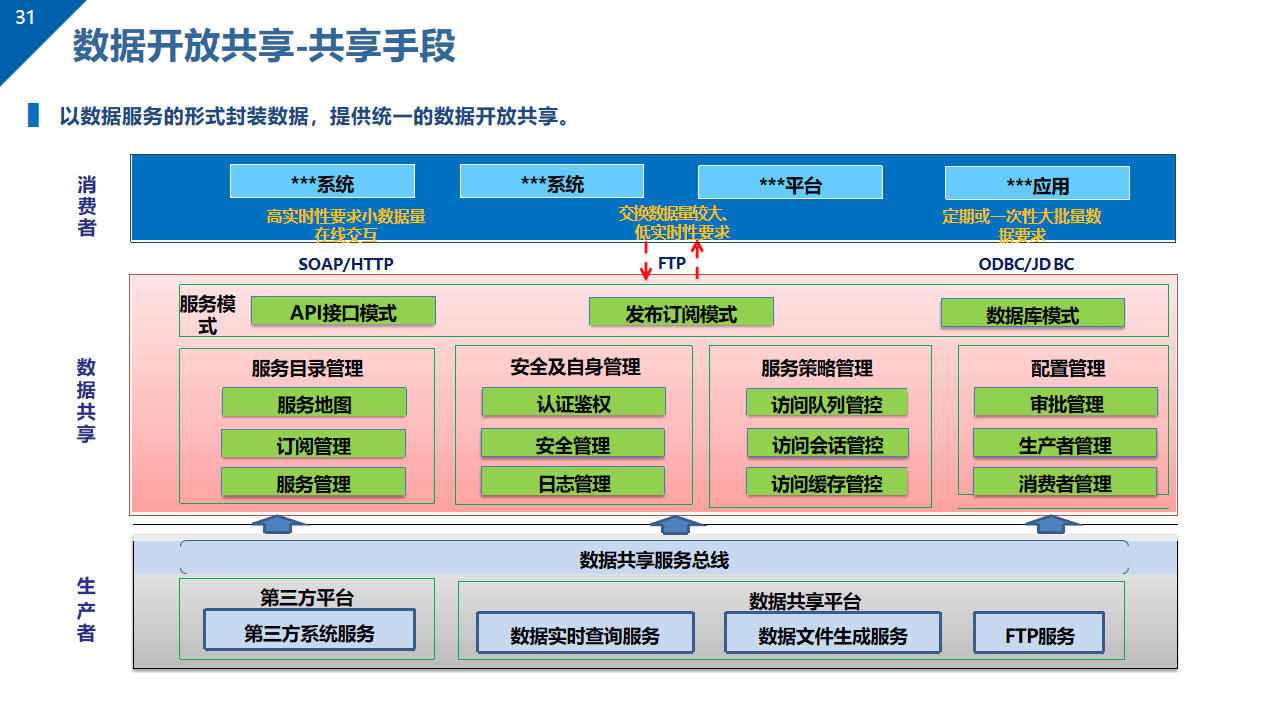
Task: Select the "订阅管理" box
Action: click(313, 444)
